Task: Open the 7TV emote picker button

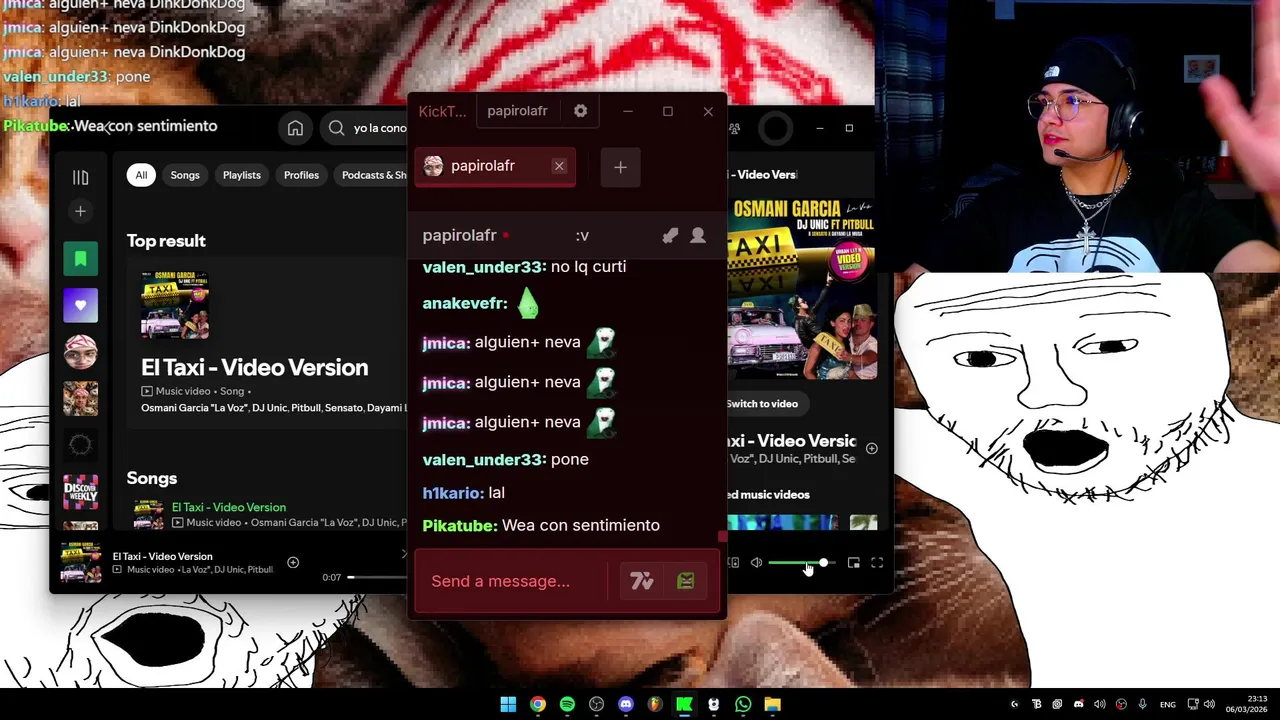Action: (x=641, y=581)
